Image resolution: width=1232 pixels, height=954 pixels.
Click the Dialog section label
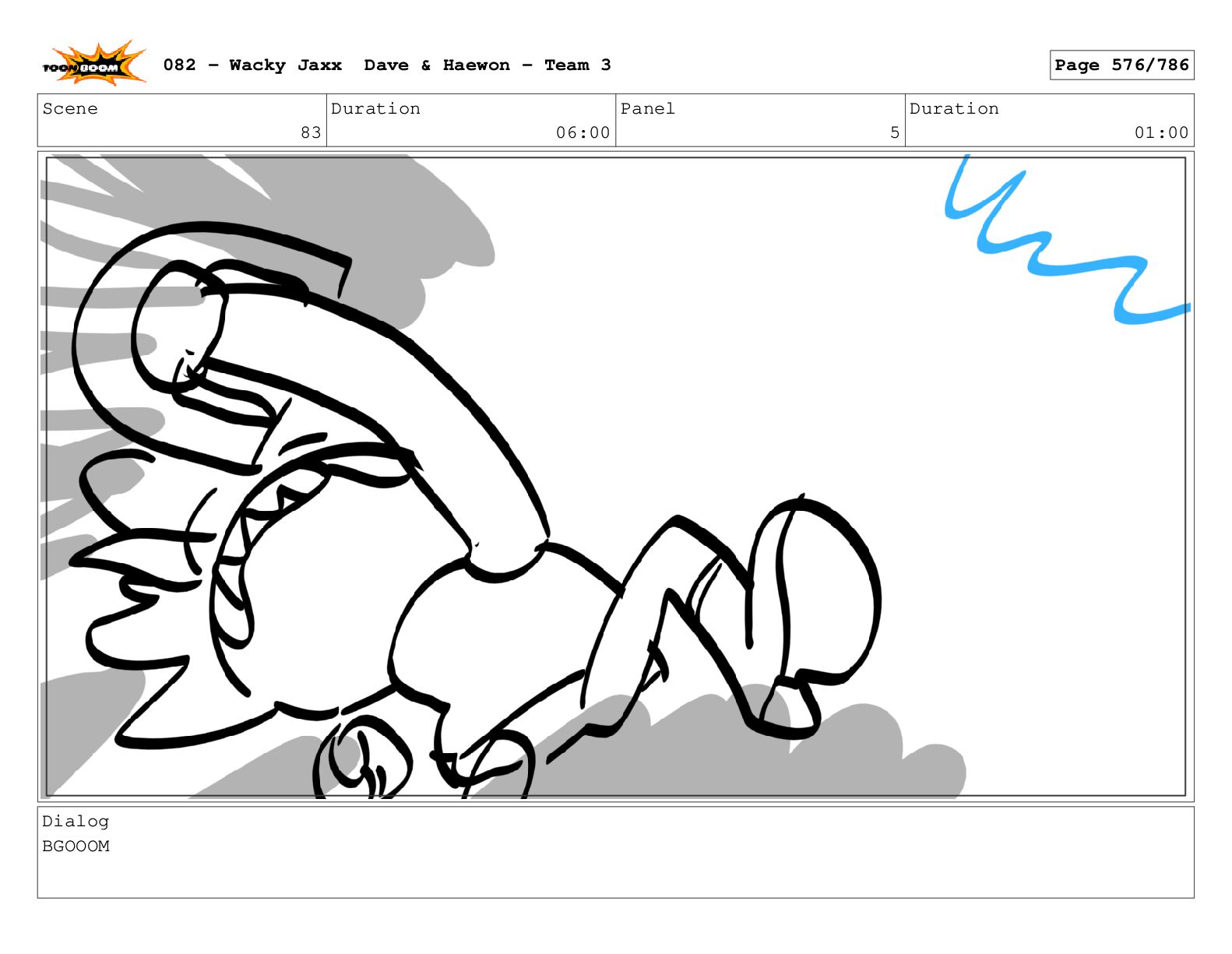tap(76, 822)
